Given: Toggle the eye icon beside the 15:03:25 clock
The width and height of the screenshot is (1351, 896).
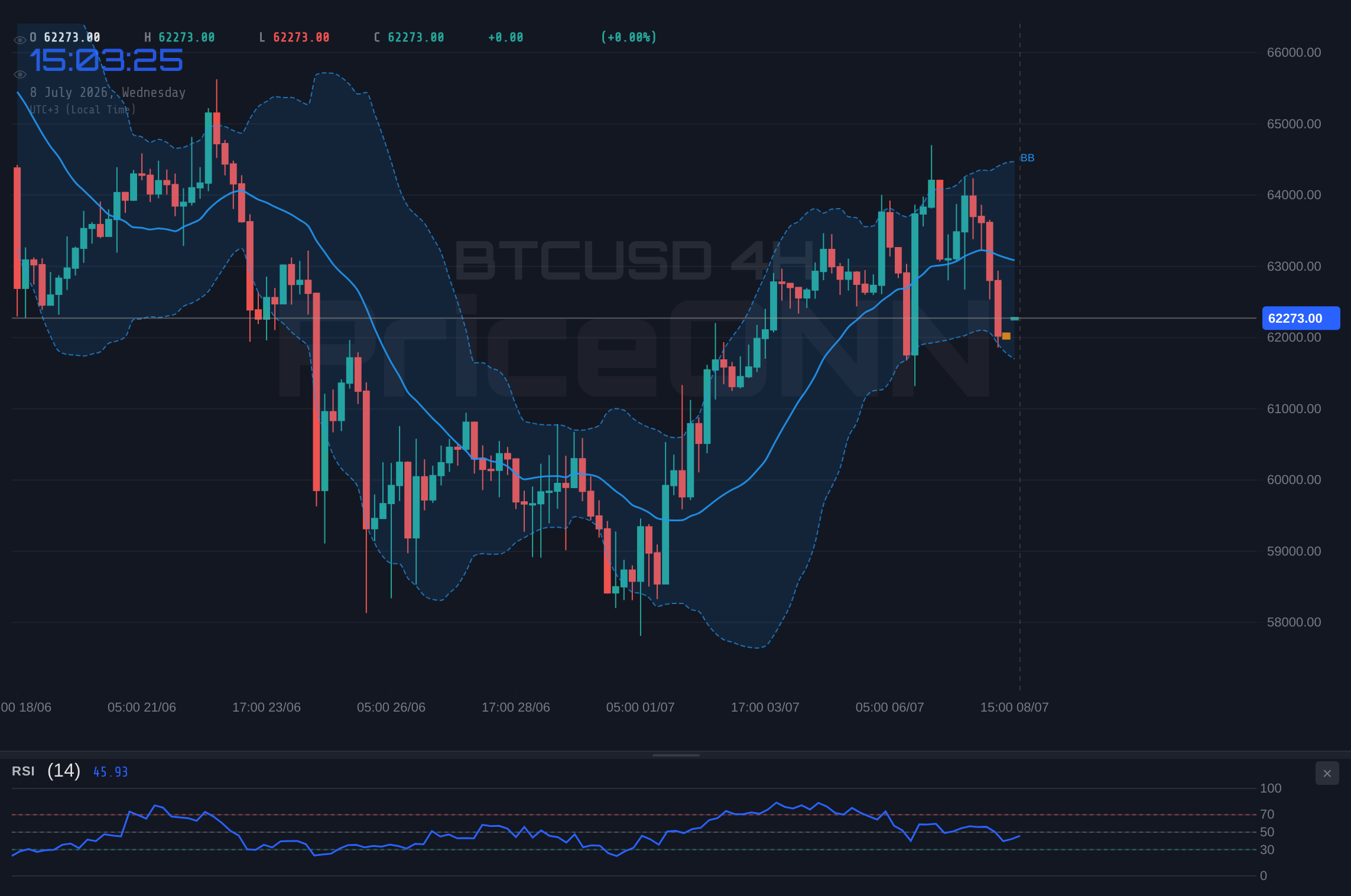Looking at the screenshot, I should click(20, 74).
